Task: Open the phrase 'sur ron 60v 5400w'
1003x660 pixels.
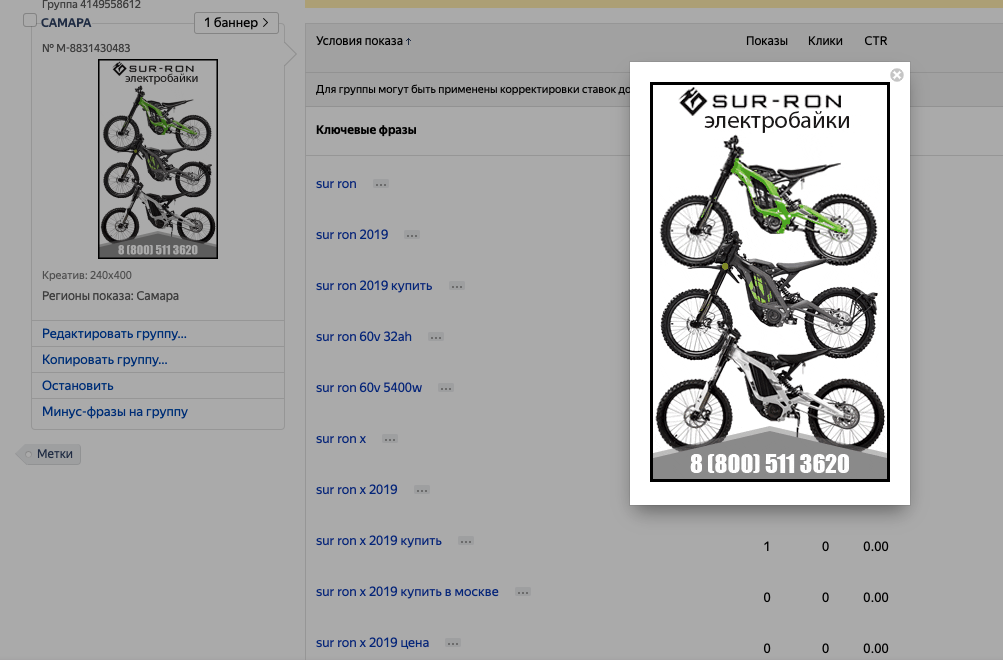Action: click(368, 388)
